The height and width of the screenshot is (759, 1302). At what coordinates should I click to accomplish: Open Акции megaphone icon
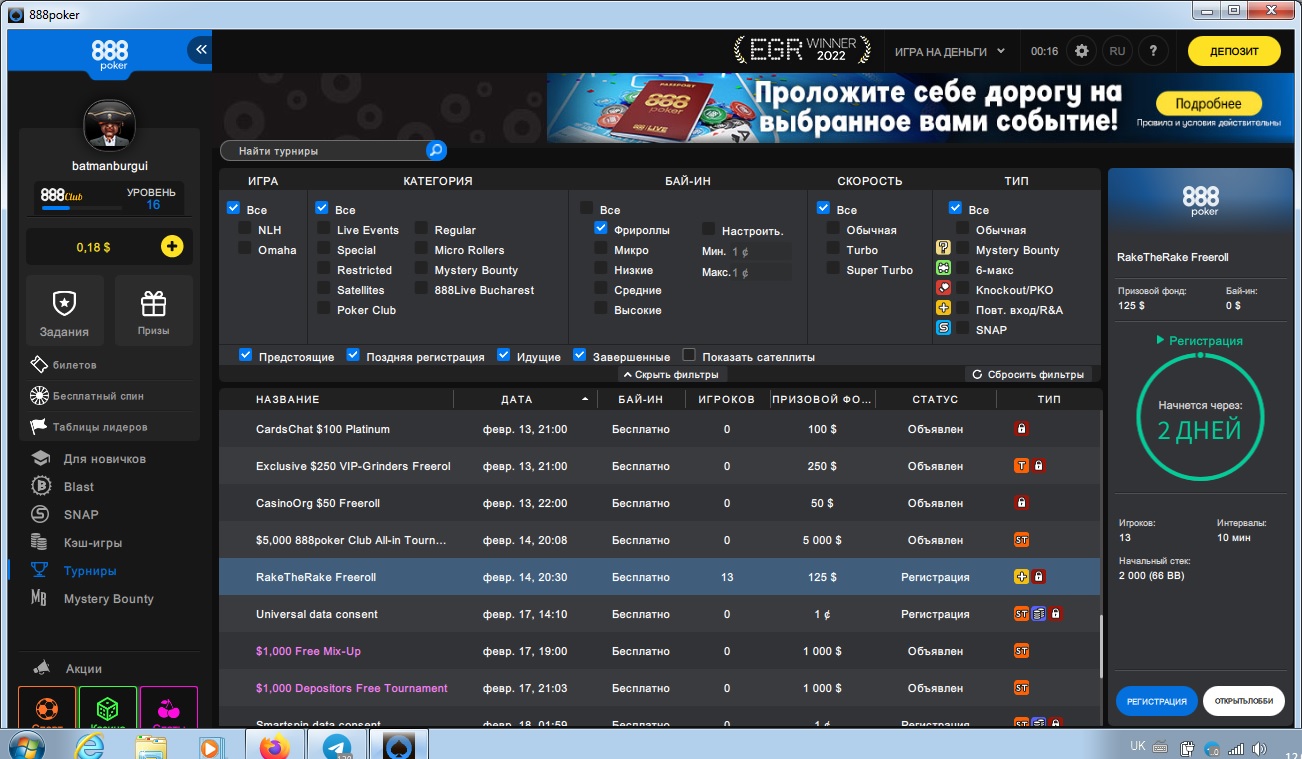click(41, 668)
